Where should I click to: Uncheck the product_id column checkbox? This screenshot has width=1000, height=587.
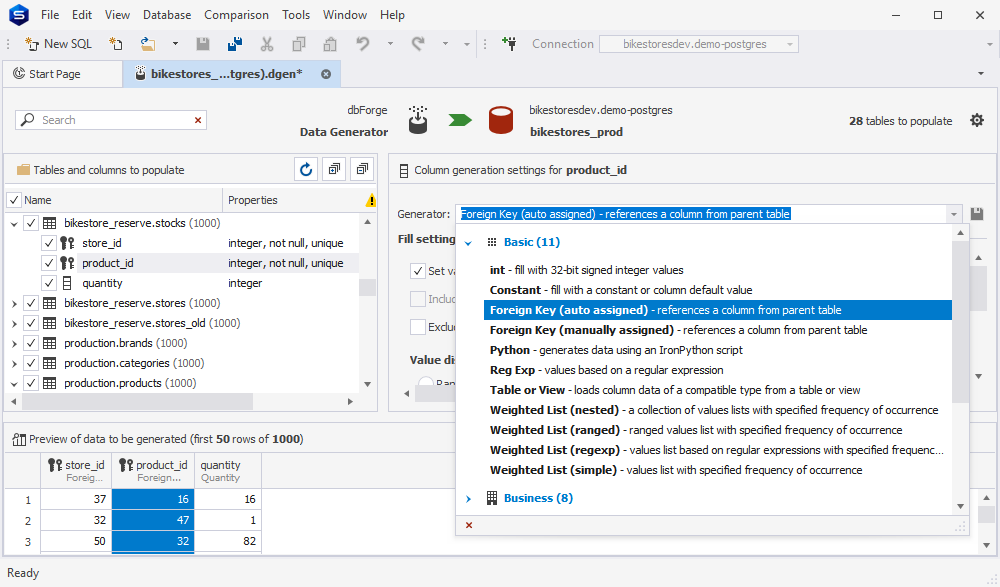click(48, 263)
